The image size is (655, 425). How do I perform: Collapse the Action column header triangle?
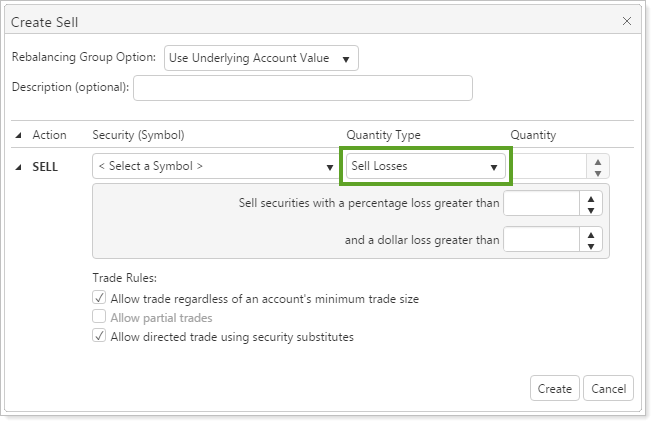tap(19, 136)
